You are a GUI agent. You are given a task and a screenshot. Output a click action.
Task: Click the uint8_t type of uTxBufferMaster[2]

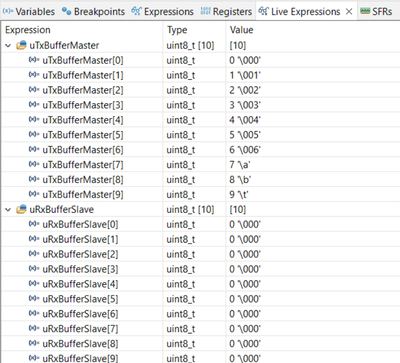coord(181,90)
